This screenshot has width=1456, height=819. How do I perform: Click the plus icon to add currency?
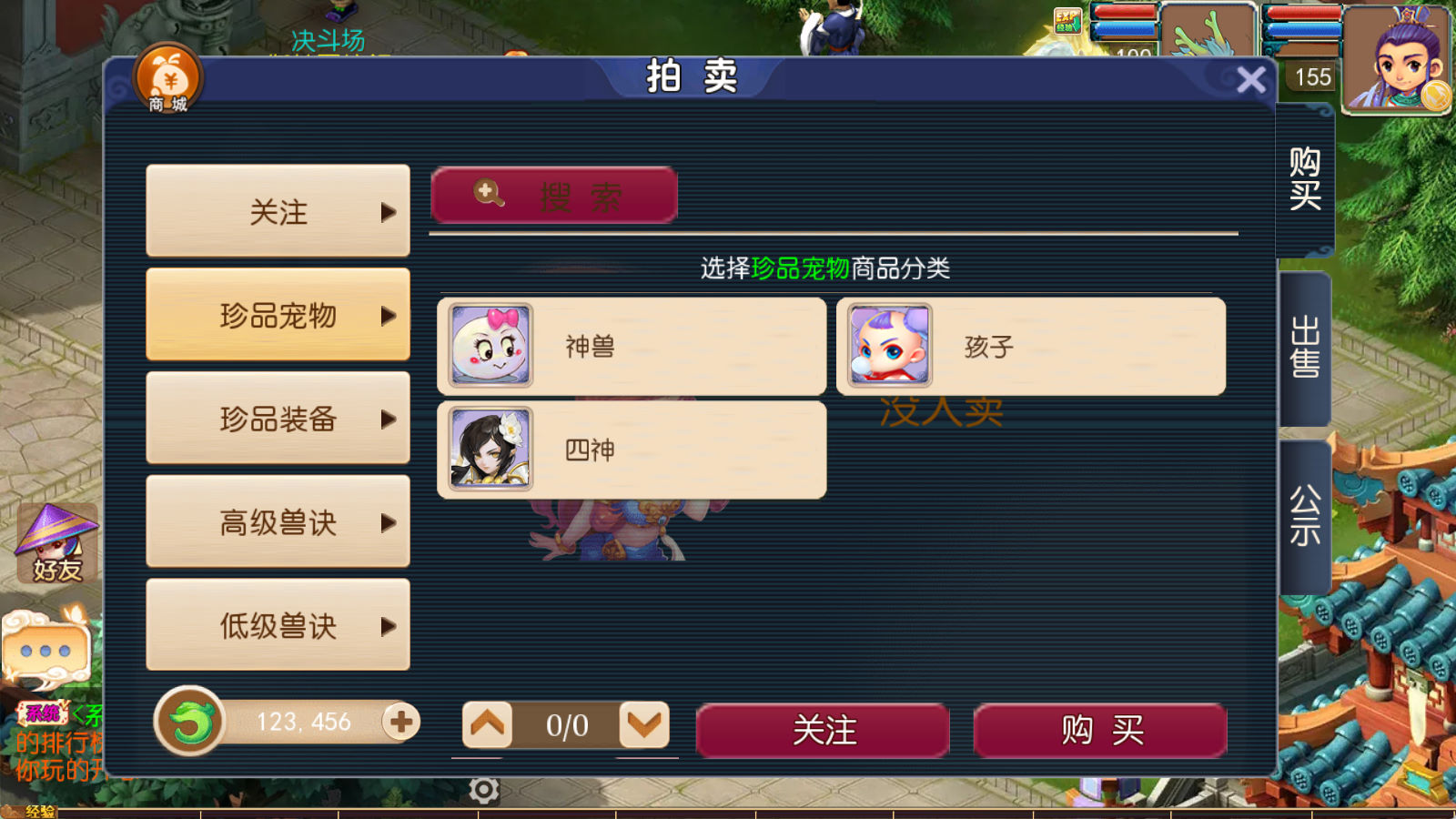(x=400, y=722)
